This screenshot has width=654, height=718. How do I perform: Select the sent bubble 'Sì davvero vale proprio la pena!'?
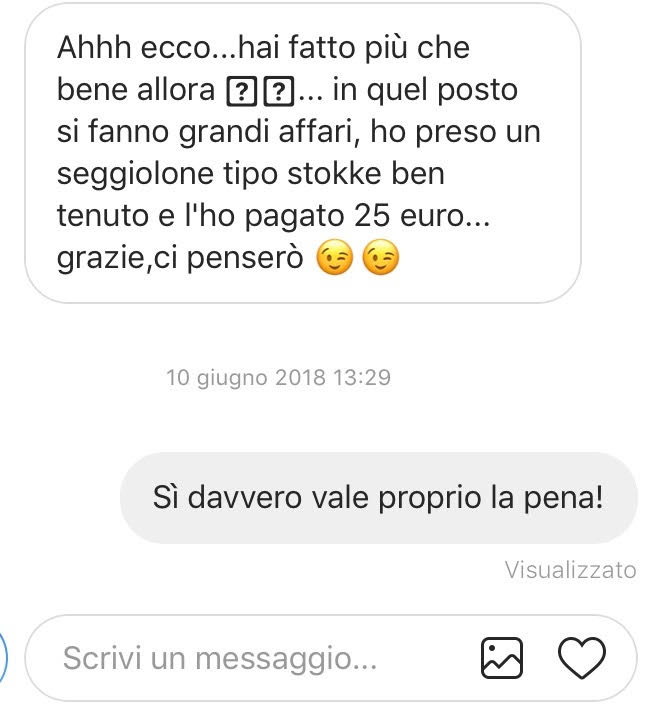pyautogui.click(x=379, y=498)
